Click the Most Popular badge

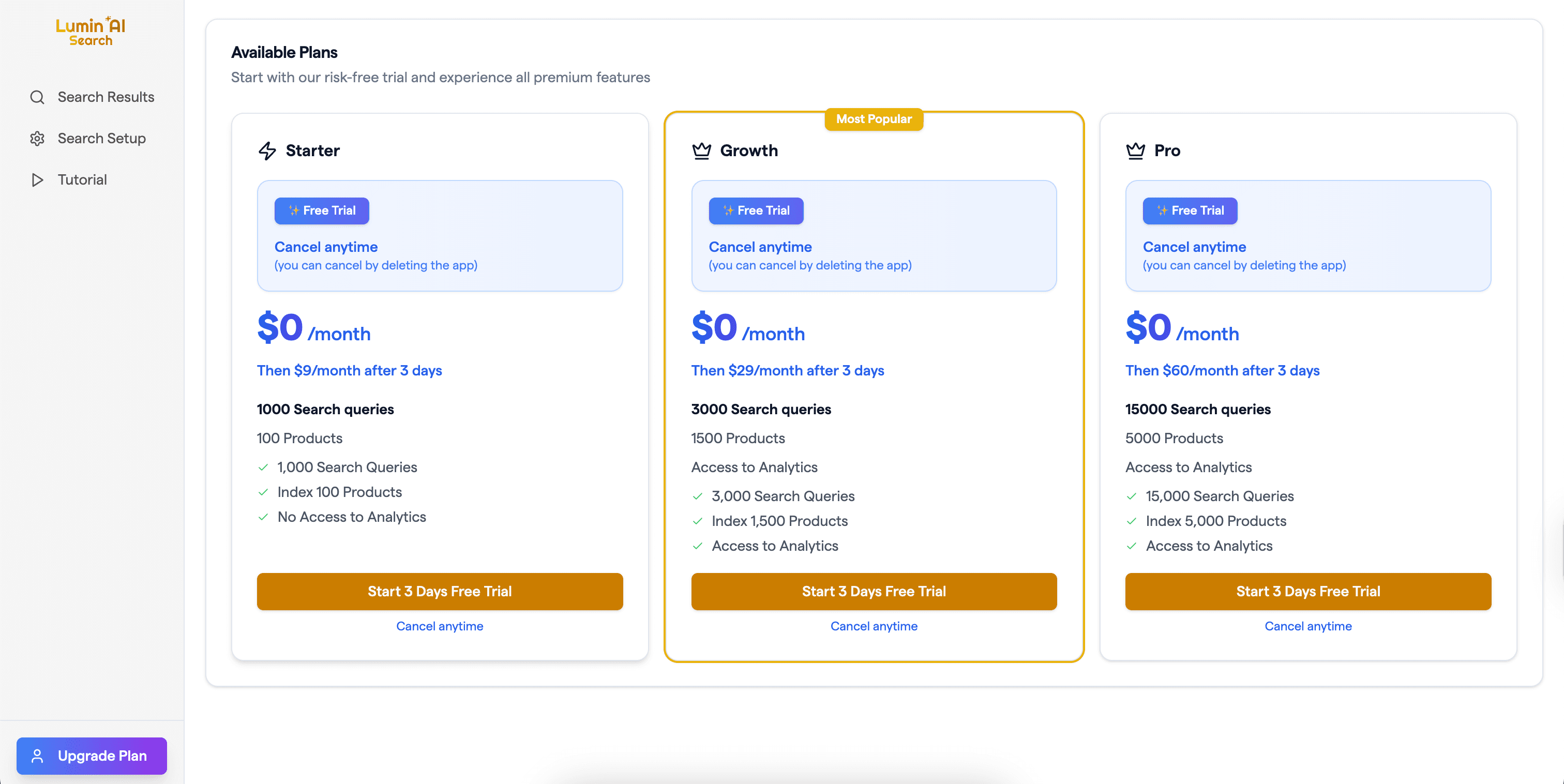874,119
